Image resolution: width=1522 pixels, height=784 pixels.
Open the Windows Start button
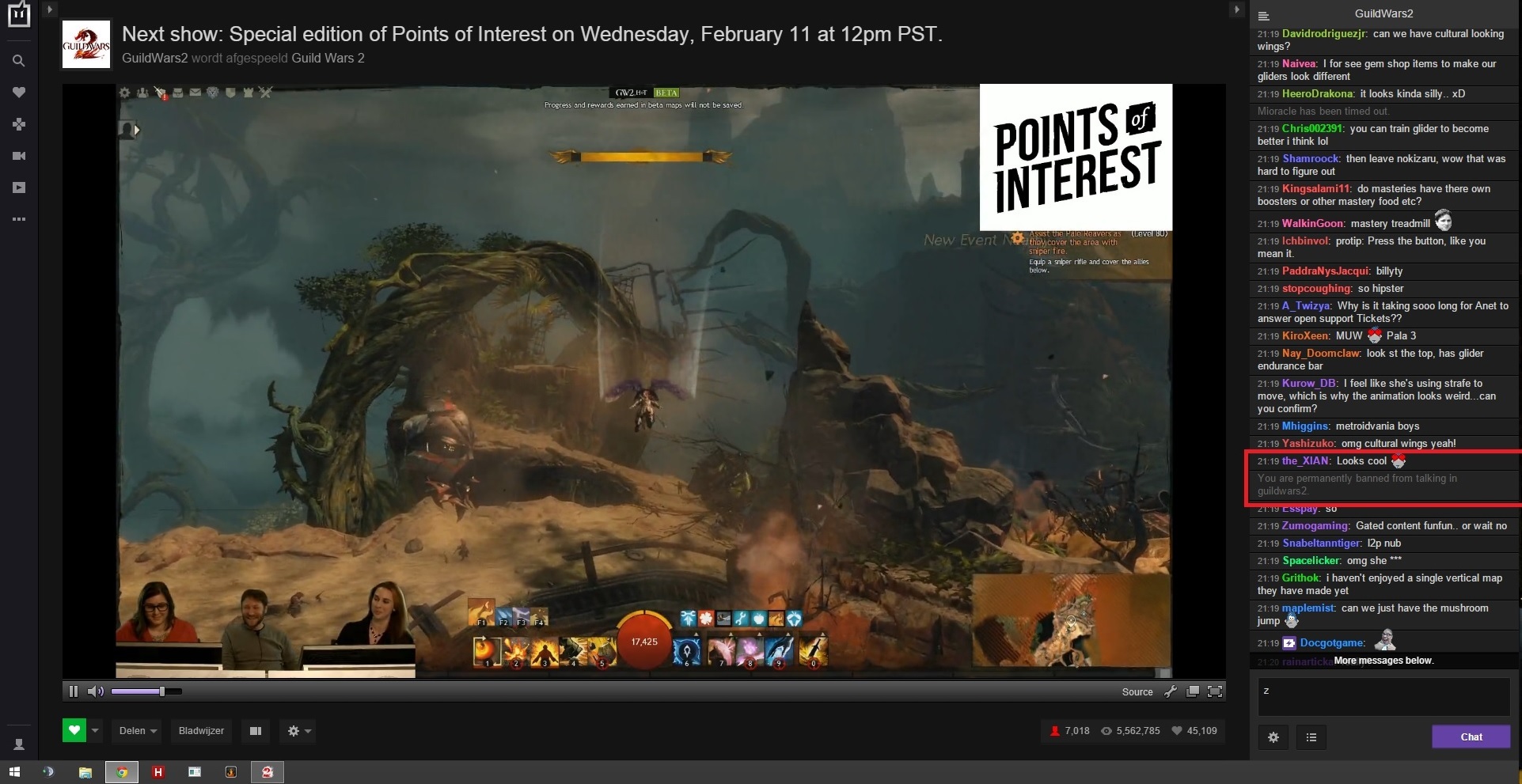pos(14,772)
